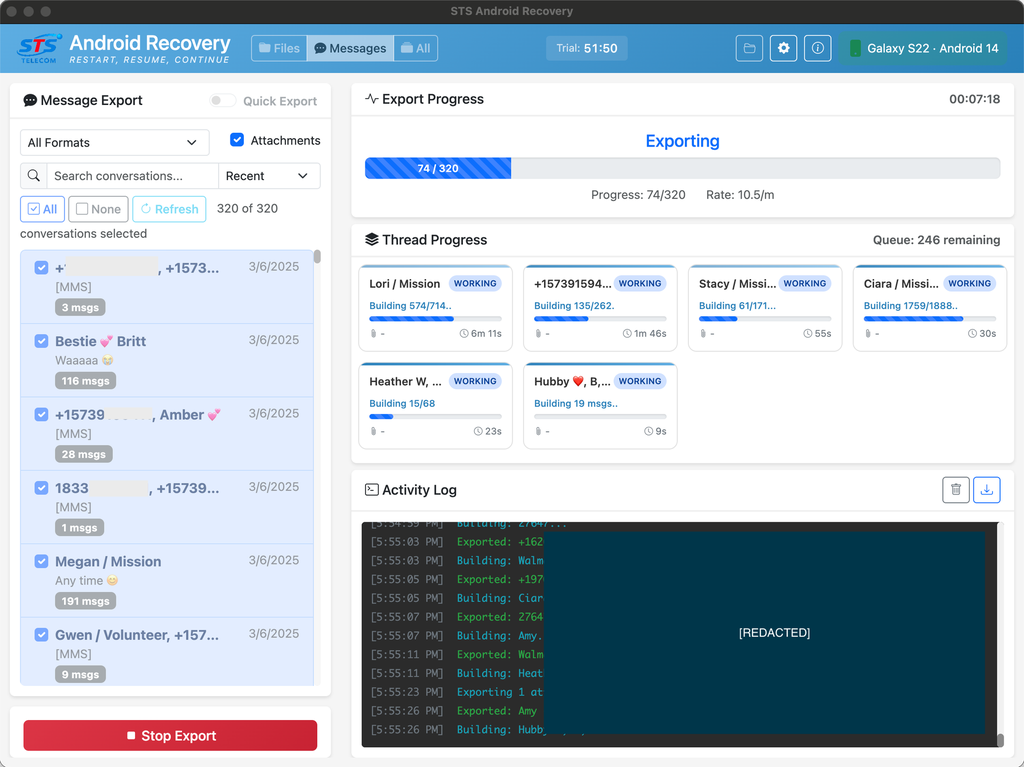
Task: Click Refresh to reload conversations
Action: (x=169, y=208)
